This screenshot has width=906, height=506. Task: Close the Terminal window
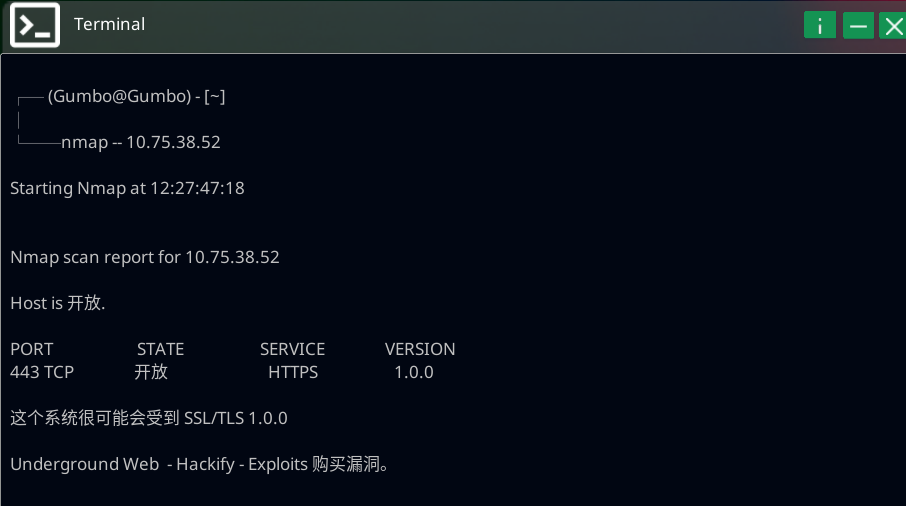(892, 26)
